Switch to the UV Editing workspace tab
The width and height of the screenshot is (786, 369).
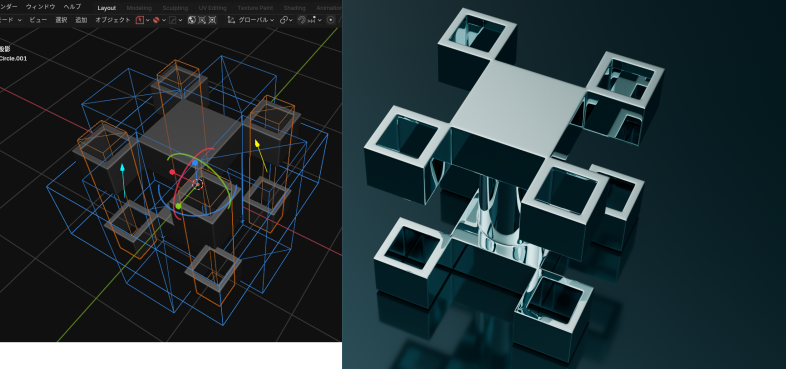click(213, 8)
